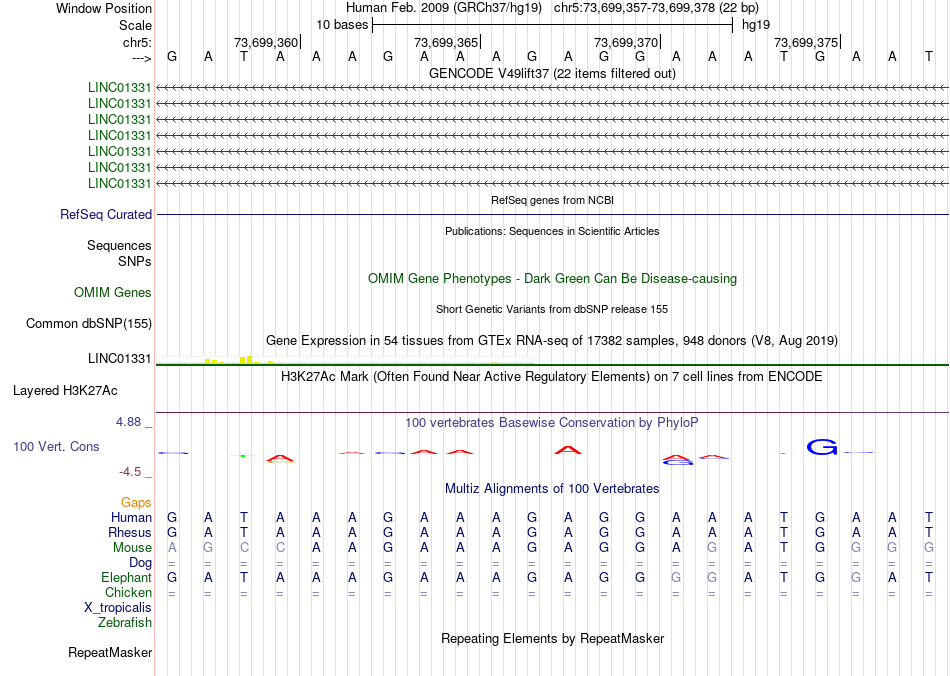This screenshot has height=676, width=950.
Task: Click the Human Feb. 2009 (GRCh37/hg19) assembly text
Action: [x=443, y=8]
